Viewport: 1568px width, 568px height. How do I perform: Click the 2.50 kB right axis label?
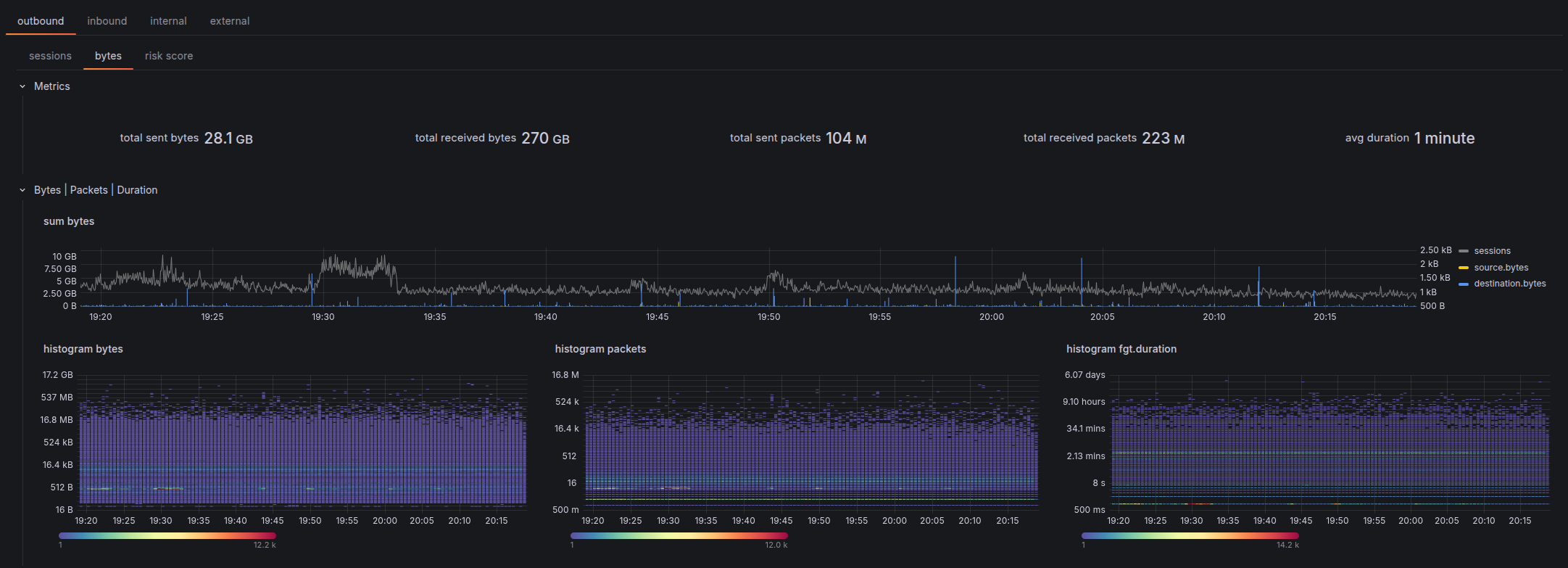click(1436, 250)
